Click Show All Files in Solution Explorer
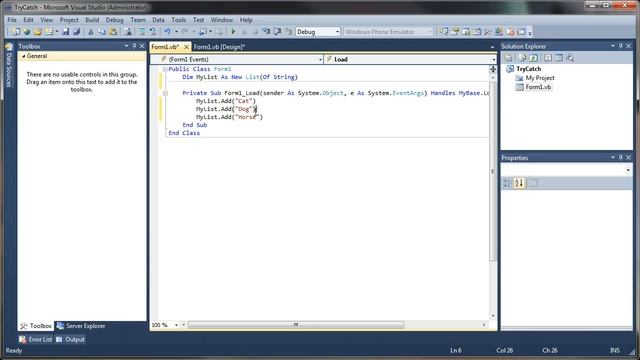The width and height of the screenshot is (640, 360). [522, 58]
